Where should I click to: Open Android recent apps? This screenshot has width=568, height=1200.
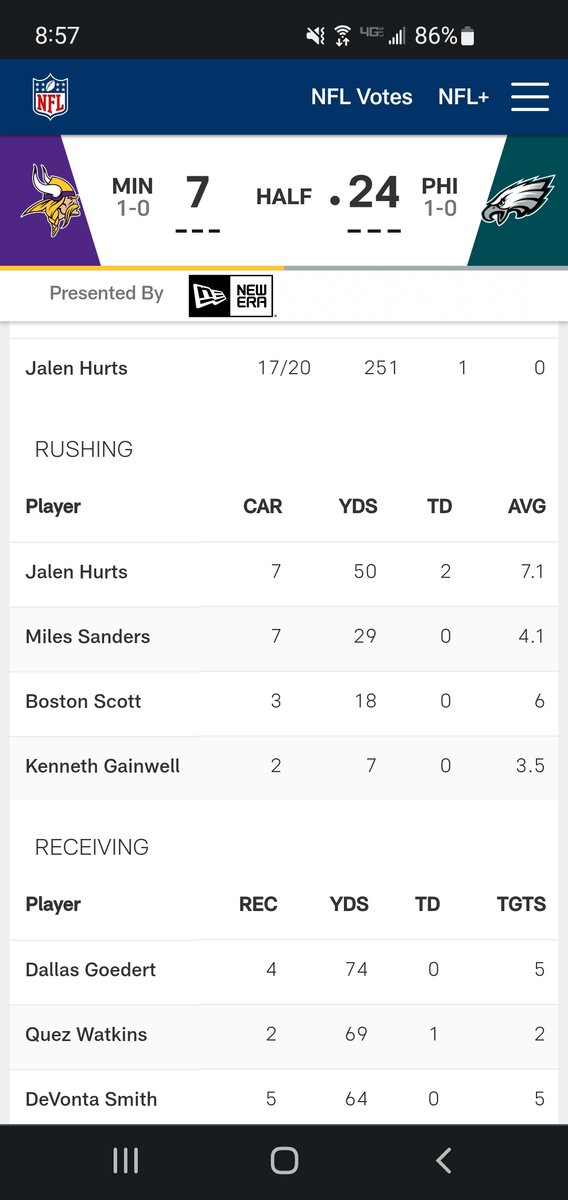pos(125,1160)
